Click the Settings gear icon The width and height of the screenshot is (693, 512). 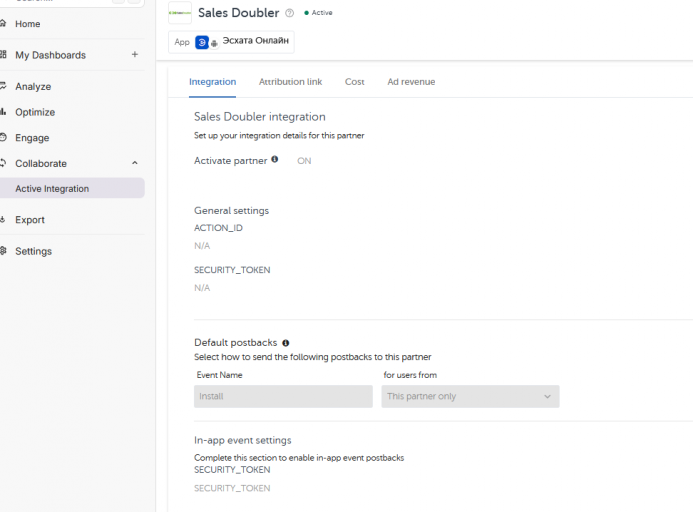[3, 251]
